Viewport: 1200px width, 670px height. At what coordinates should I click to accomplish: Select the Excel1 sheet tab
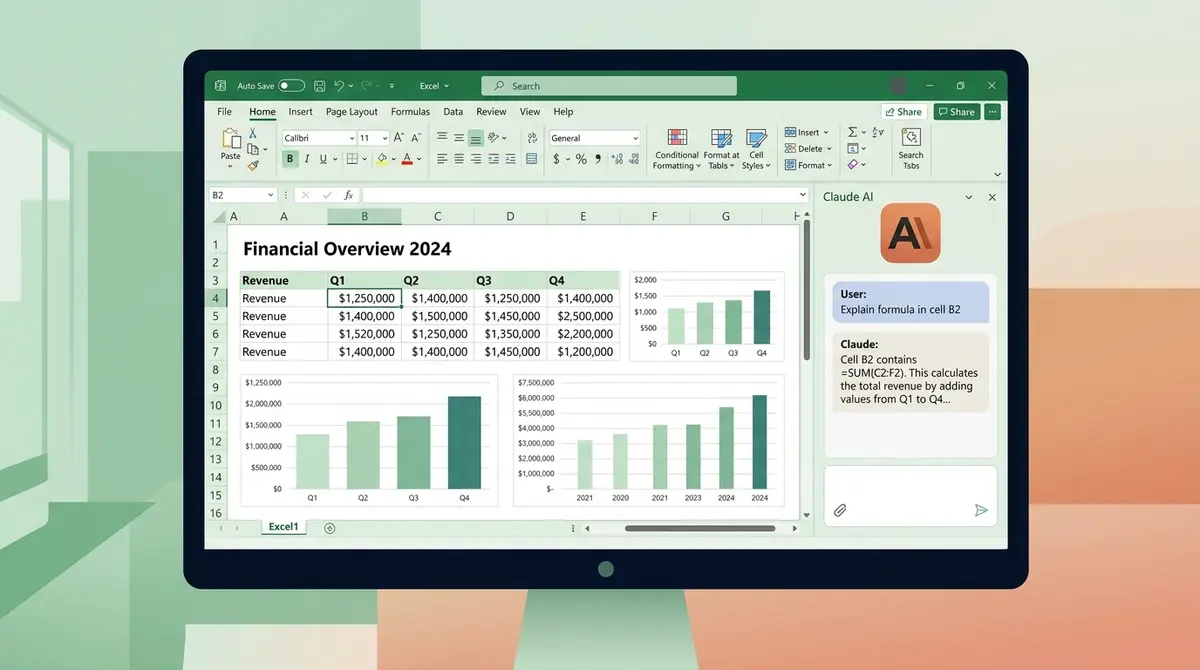click(284, 526)
